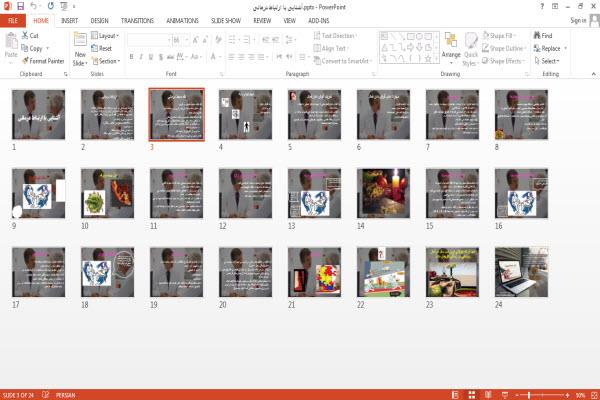This screenshot has height=400, width=600.
Task: Open the Clipboard pane launcher
Action: pyautogui.click(x=66, y=74)
